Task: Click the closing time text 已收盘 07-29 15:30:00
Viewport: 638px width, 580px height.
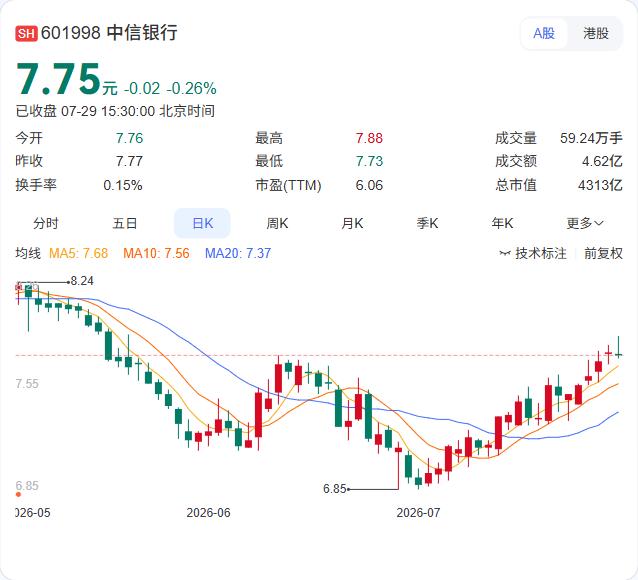Action: pos(85,111)
